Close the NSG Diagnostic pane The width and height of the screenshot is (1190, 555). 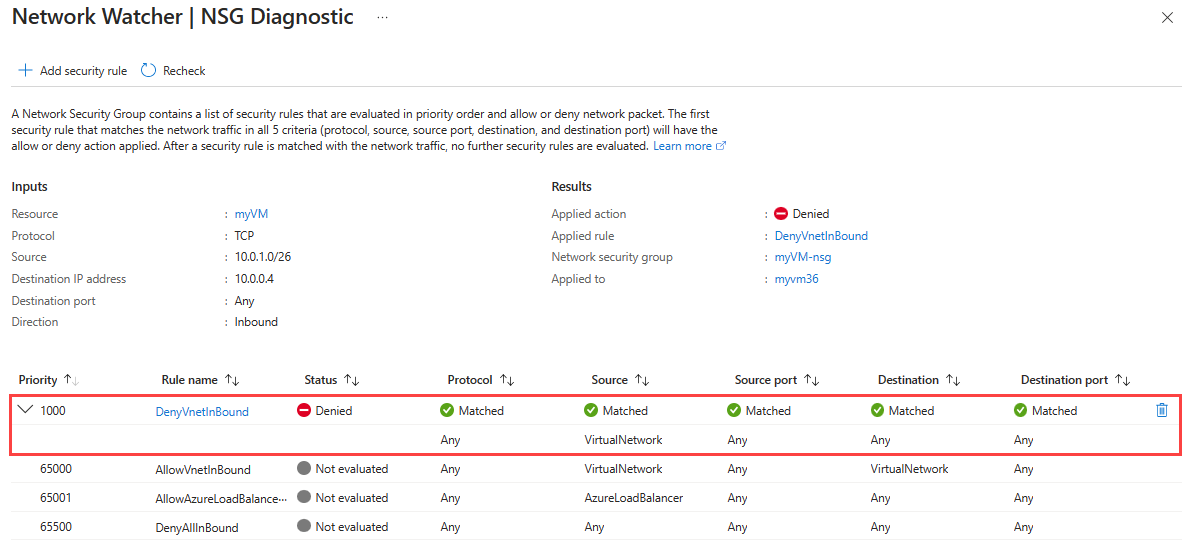(1167, 18)
